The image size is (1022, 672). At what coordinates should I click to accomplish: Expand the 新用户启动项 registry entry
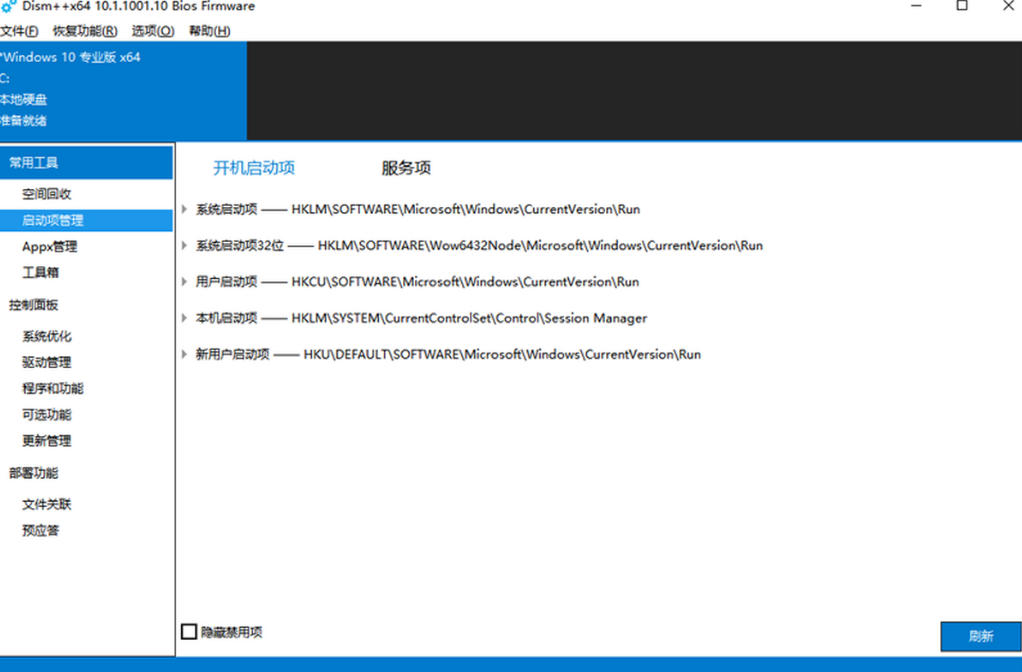[184, 354]
